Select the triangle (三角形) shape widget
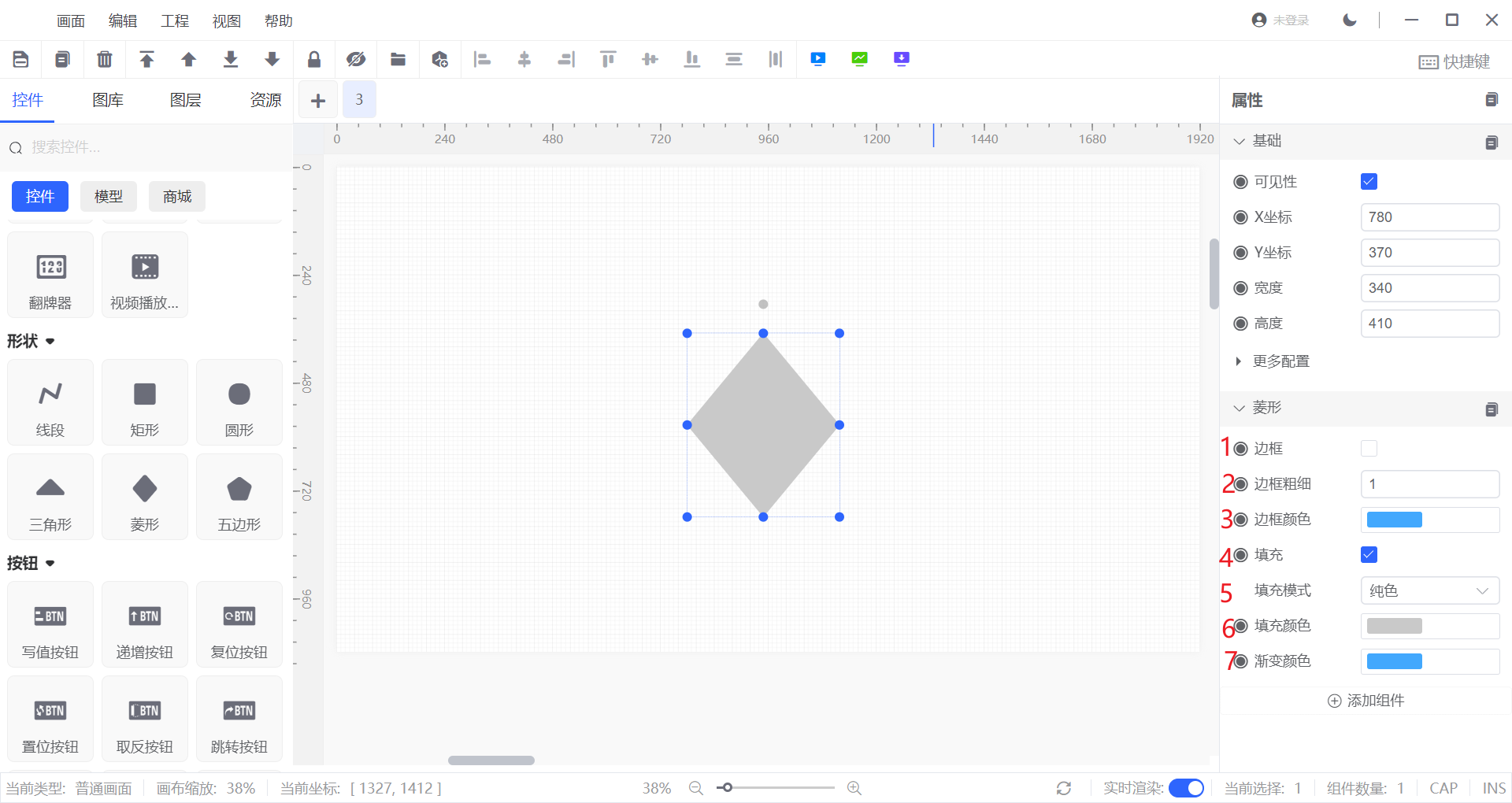Image resolution: width=1512 pixels, height=803 pixels. tap(50, 497)
